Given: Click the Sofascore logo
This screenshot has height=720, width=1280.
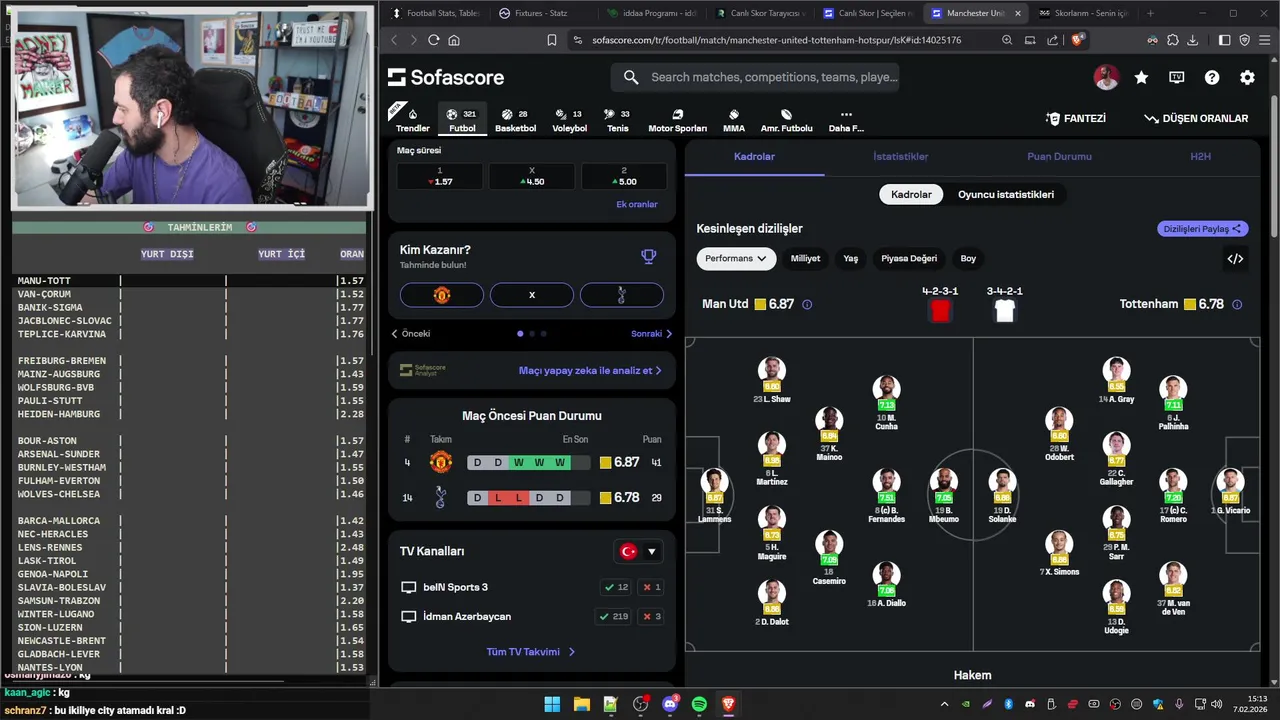Looking at the screenshot, I should pos(446,77).
